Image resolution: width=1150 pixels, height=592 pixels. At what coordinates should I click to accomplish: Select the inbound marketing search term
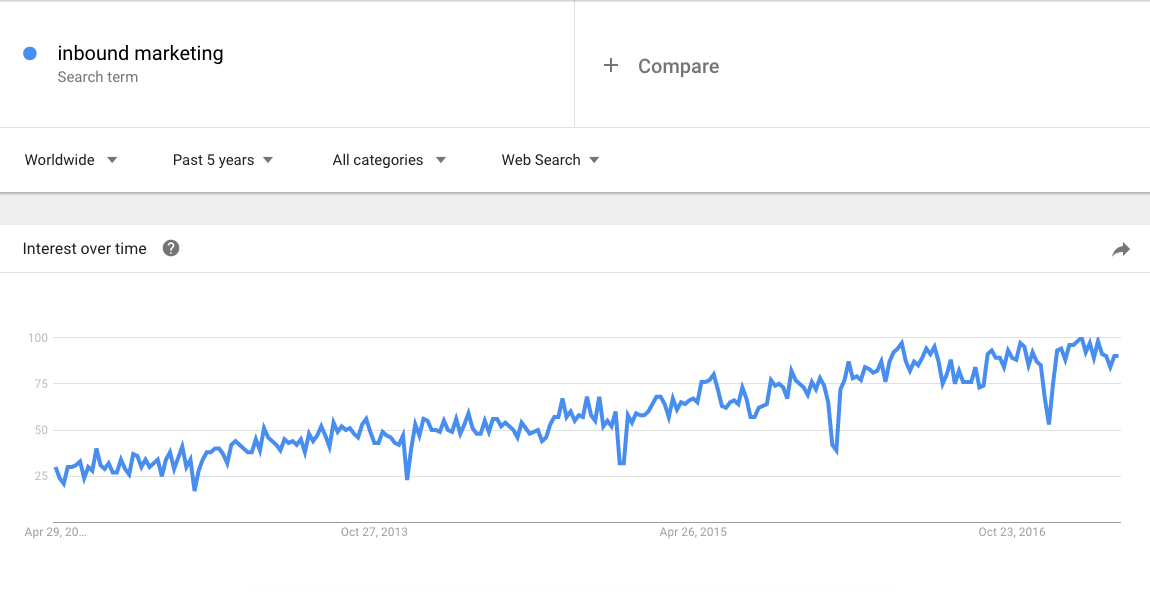[x=140, y=53]
